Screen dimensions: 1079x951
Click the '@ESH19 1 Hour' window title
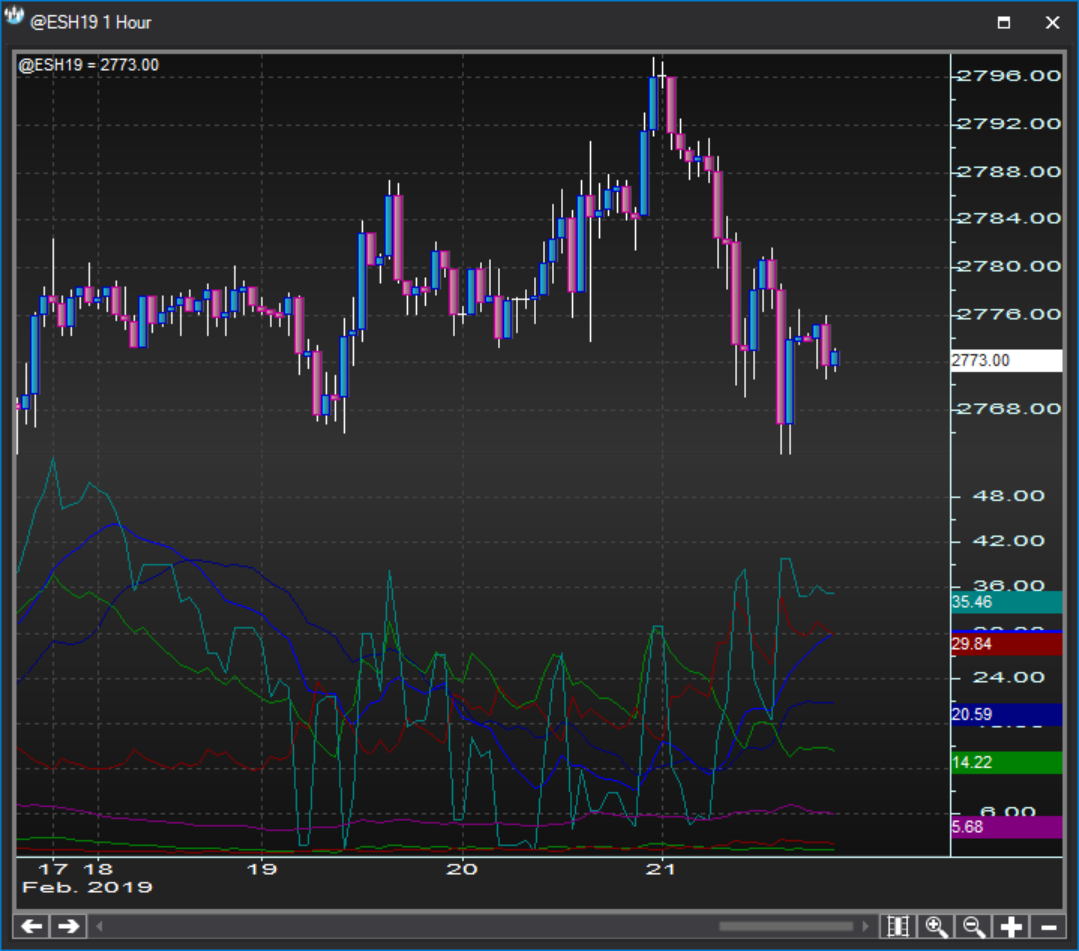[x=90, y=23]
